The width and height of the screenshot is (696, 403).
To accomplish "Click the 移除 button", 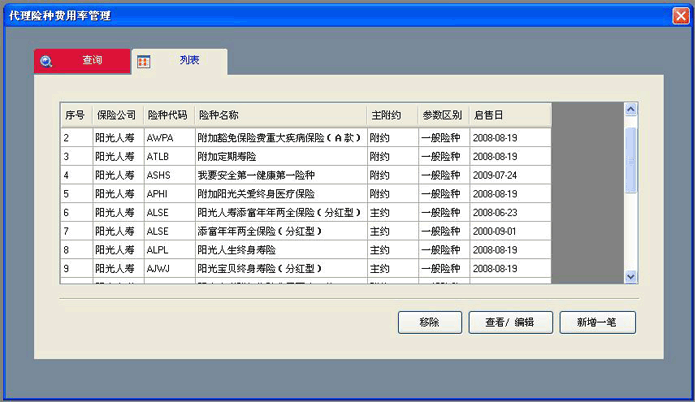I will point(430,322).
